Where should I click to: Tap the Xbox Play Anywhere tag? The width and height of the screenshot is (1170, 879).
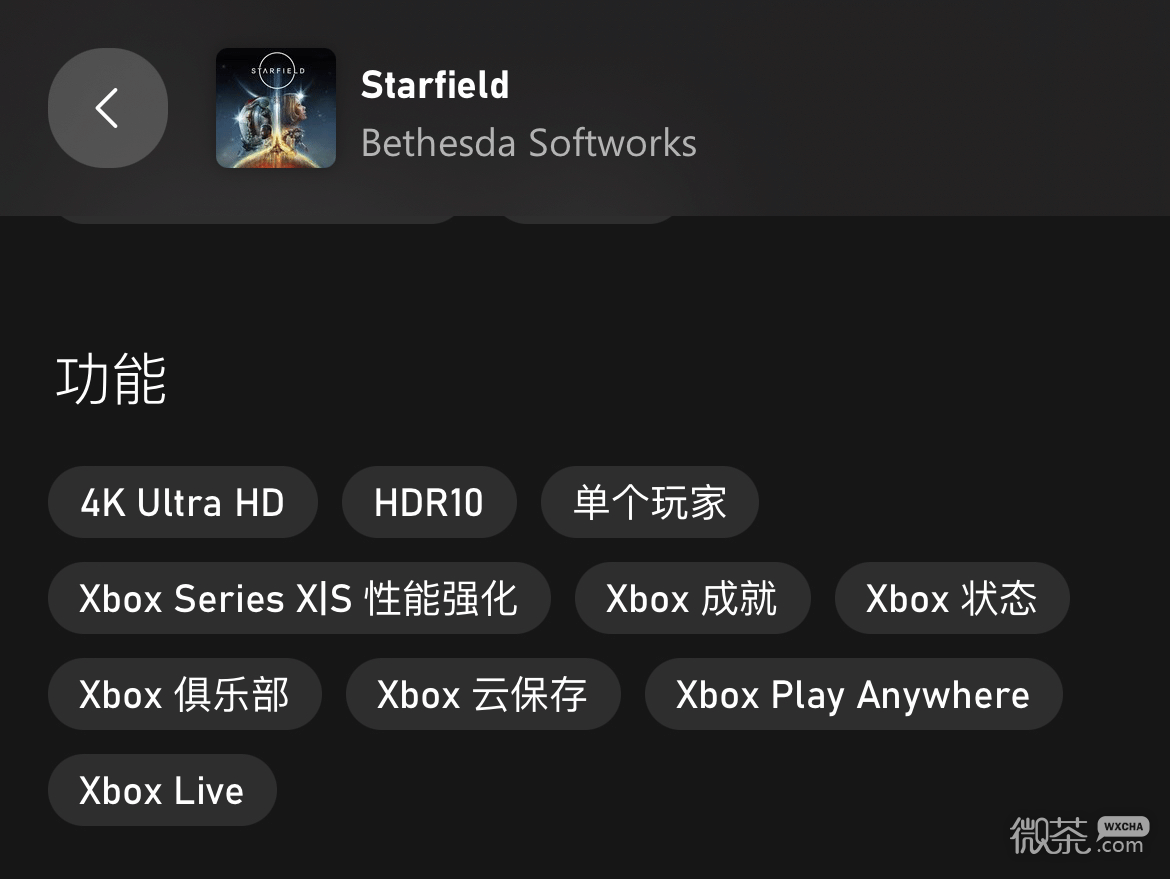[x=853, y=694]
